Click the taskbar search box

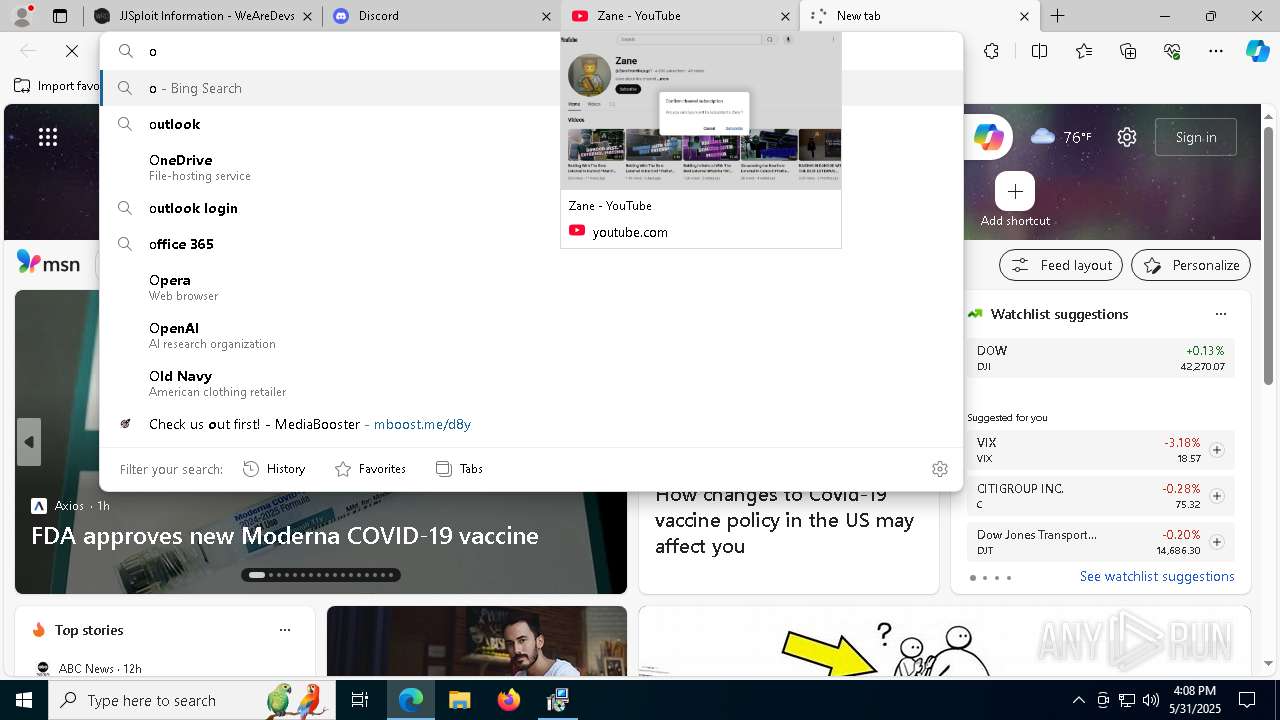point(193,700)
